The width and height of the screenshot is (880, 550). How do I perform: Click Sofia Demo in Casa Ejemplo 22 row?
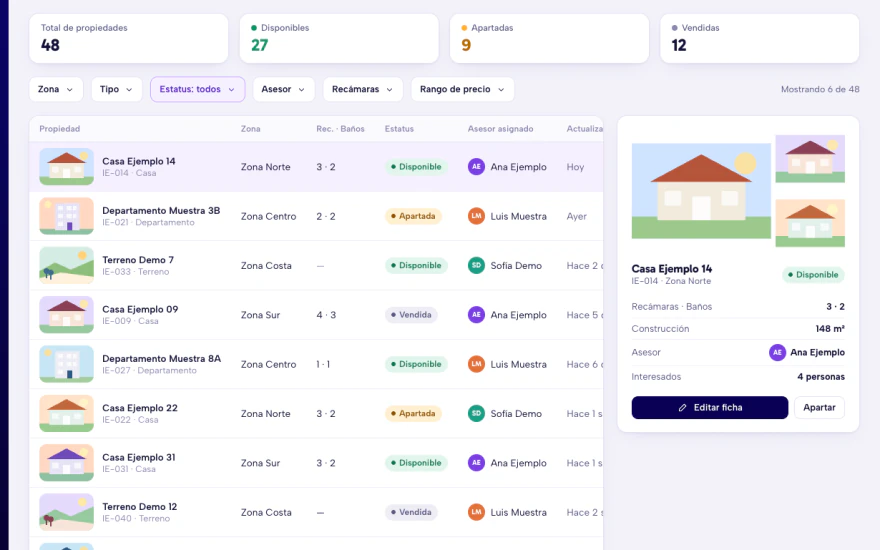click(516, 414)
